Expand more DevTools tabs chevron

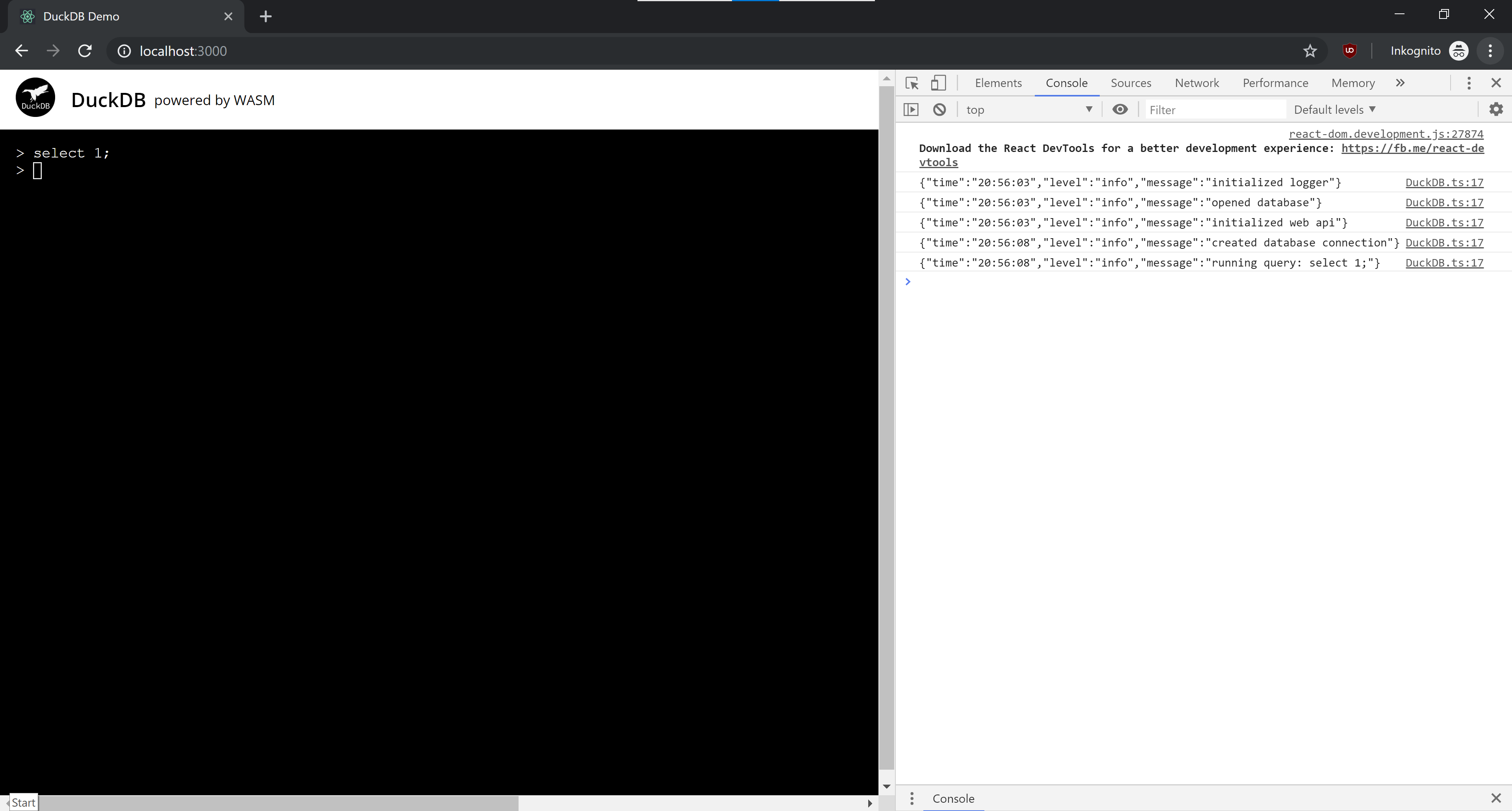click(1400, 83)
